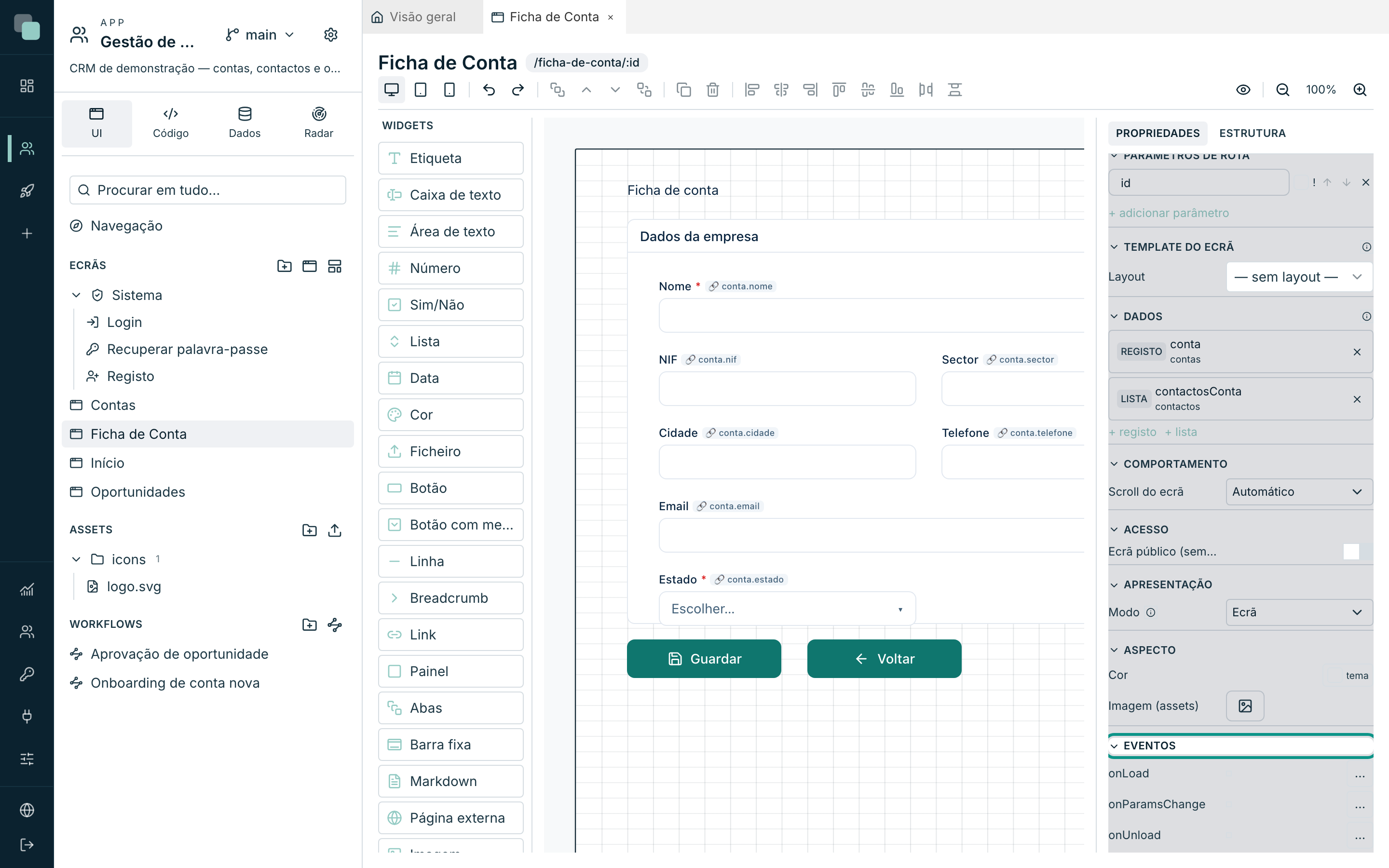Viewport: 1389px width, 868px height.
Task: Click the logout icon in left rail
Action: [x=27, y=844]
